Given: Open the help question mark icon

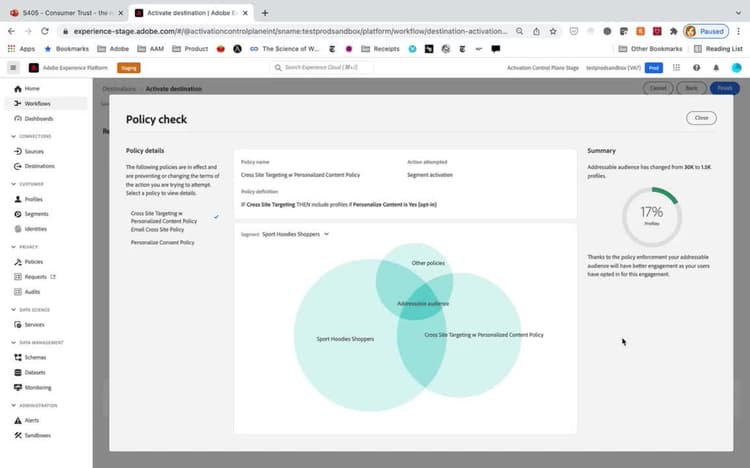Looking at the screenshot, I should click(x=696, y=68).
